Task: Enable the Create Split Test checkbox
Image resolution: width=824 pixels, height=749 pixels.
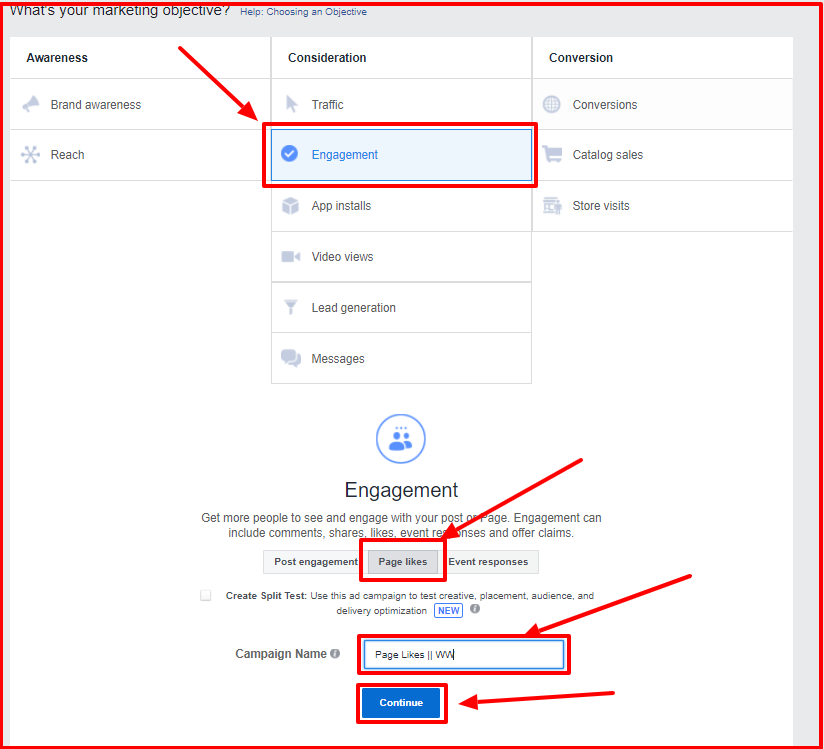Action: click(205, 595)
